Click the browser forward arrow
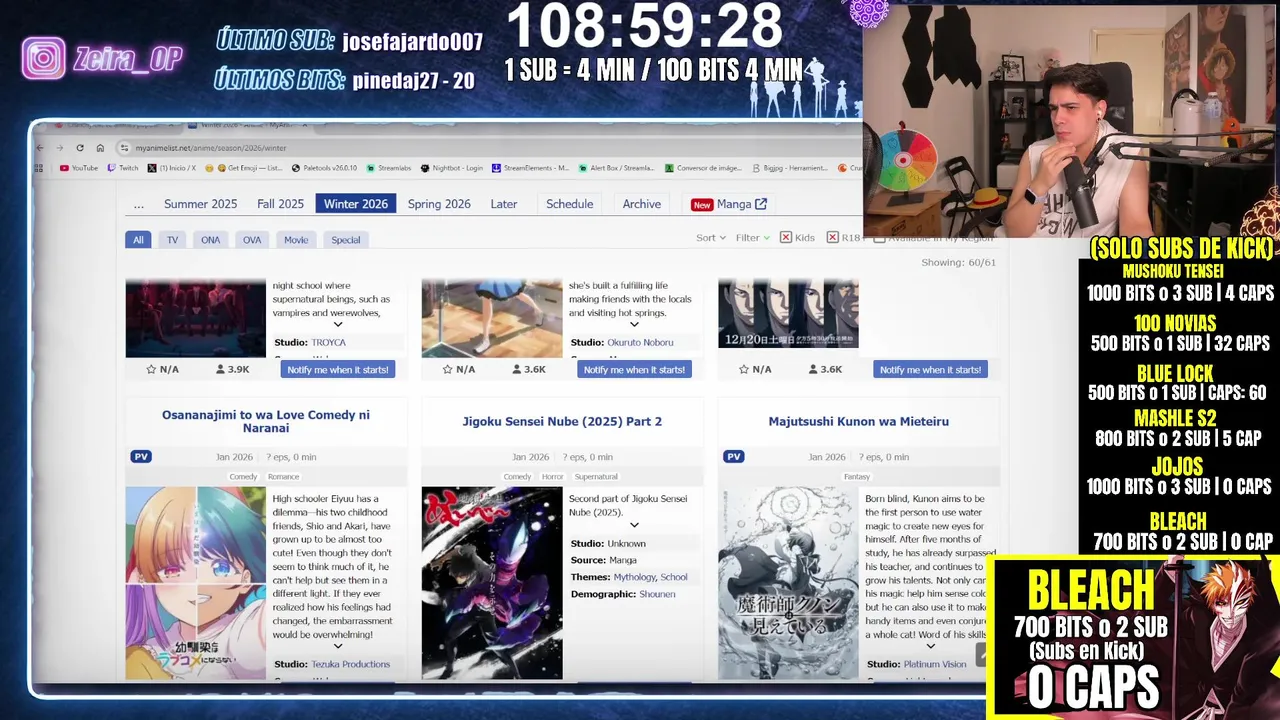Viewport: 1280px width, 720px height. pyautogui.click(x=60, y=148)
